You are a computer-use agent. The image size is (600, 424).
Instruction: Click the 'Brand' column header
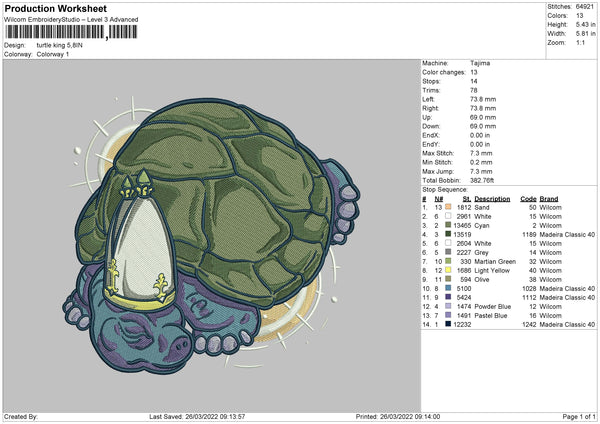pyautogui.click(x=549, y=199)
